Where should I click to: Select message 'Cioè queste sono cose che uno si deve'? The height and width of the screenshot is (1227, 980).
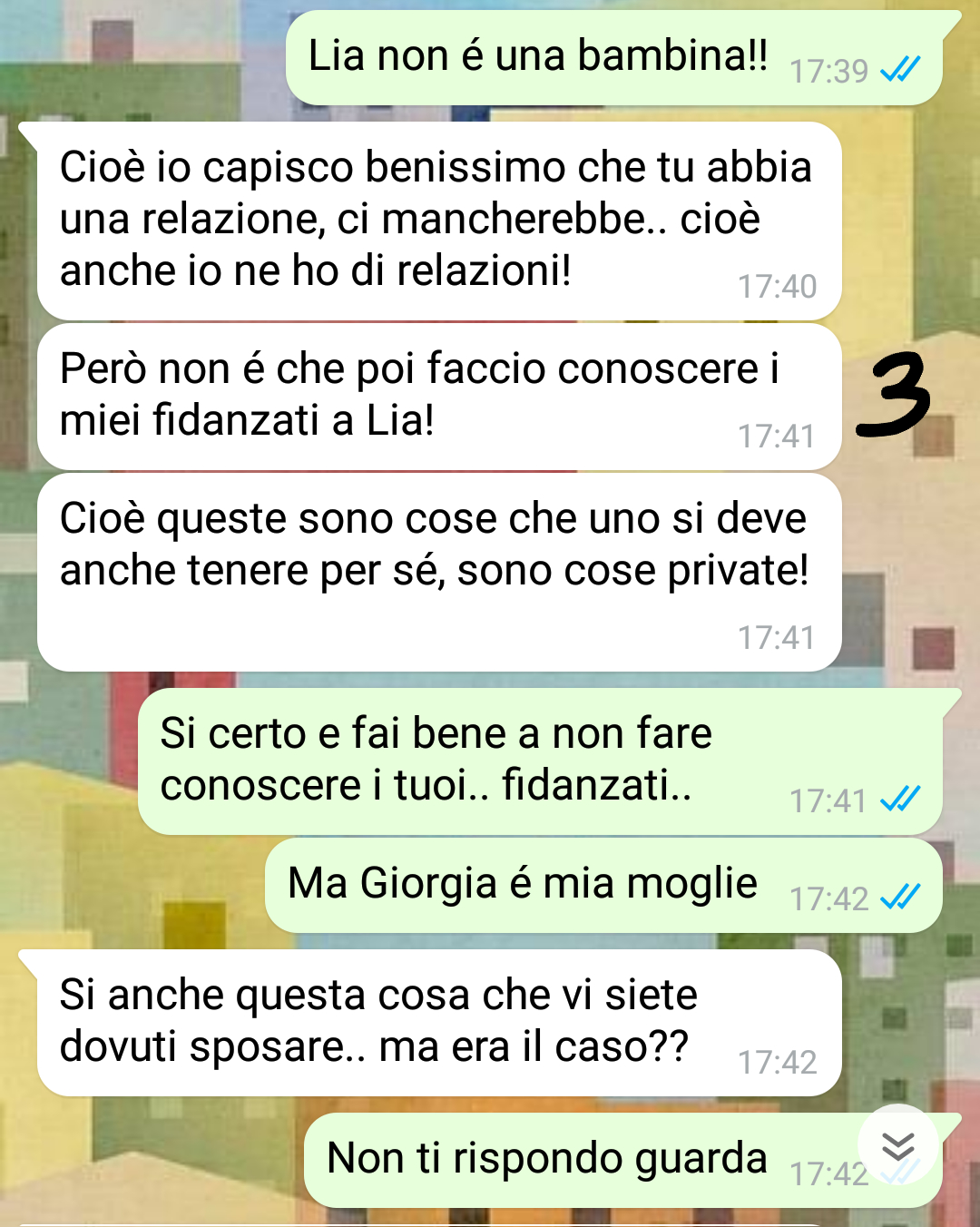pos(439,572)
